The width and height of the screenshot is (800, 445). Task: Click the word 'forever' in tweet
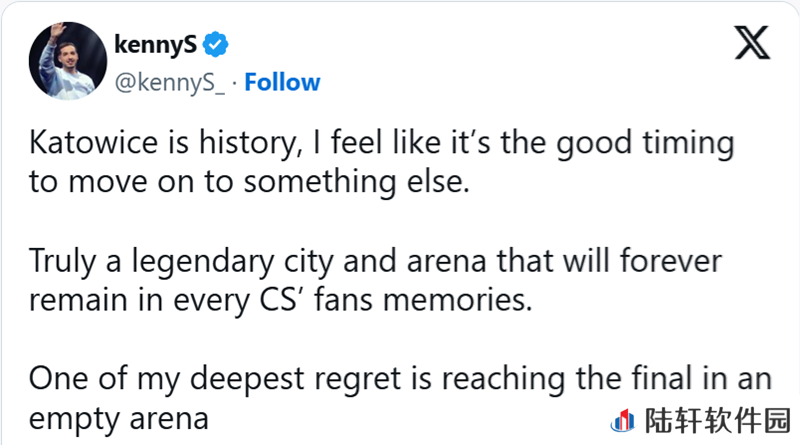point(670,260)
